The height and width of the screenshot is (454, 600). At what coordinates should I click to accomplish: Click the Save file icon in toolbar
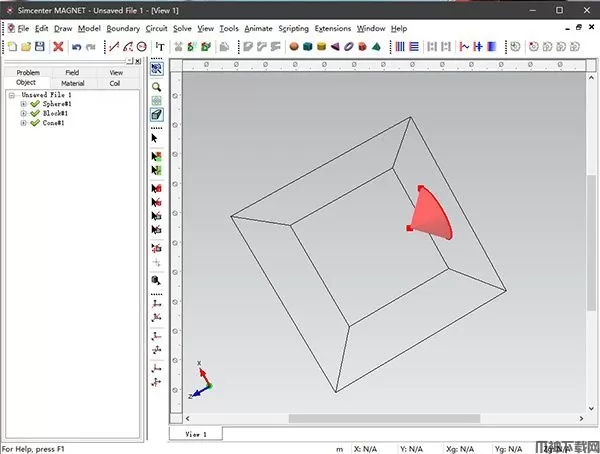click(39, 46)
